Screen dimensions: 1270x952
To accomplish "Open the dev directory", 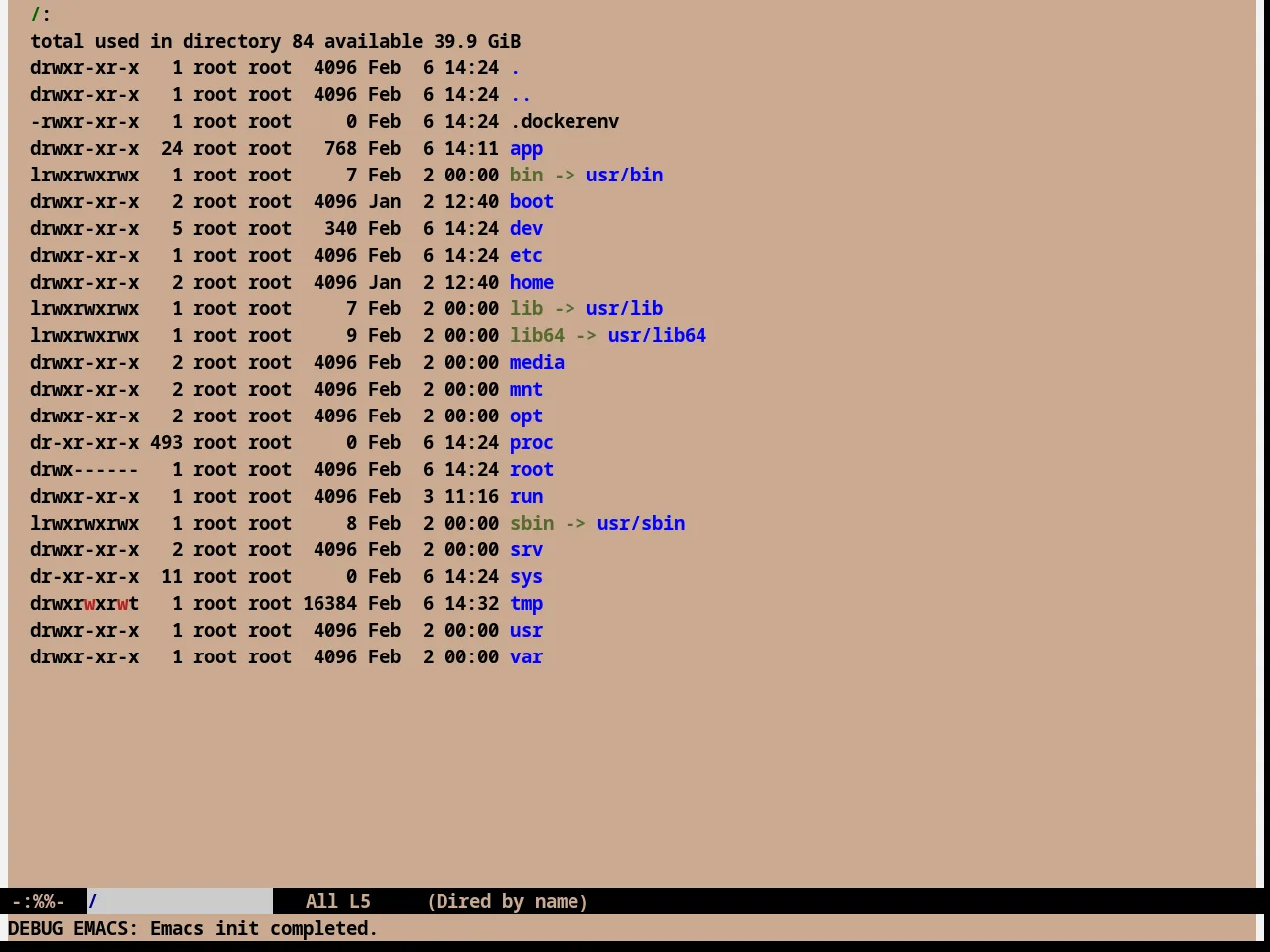I will point(526,229).
